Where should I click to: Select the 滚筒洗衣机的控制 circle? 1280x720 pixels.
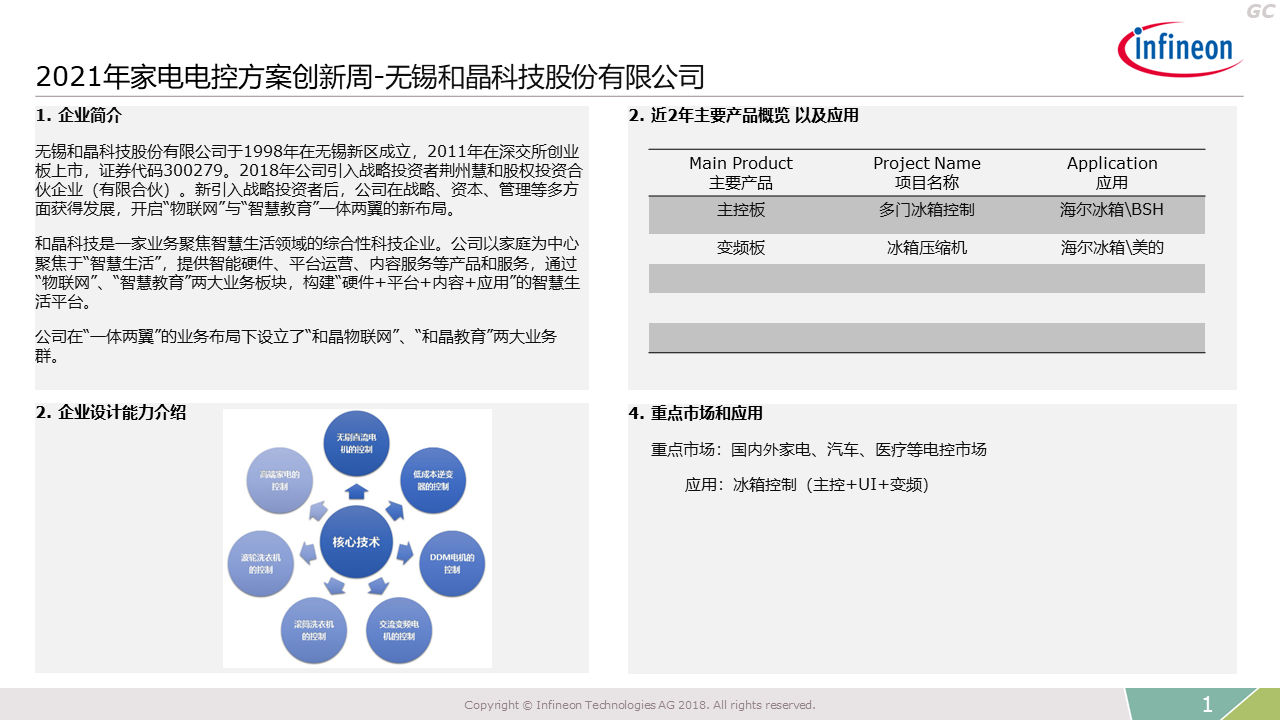[x=313, y=630]
